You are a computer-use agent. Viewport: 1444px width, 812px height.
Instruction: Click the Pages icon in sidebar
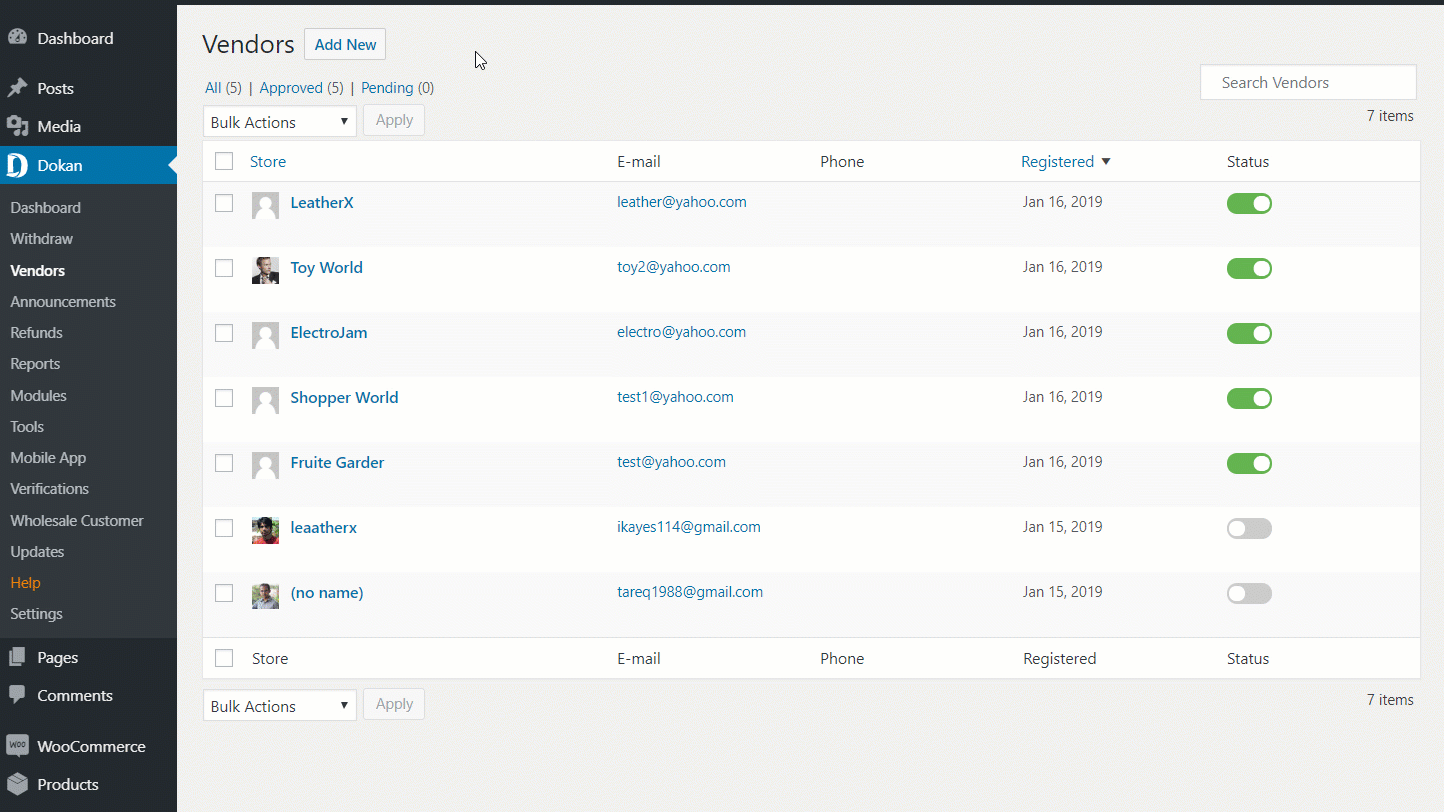tap(17, 657)
